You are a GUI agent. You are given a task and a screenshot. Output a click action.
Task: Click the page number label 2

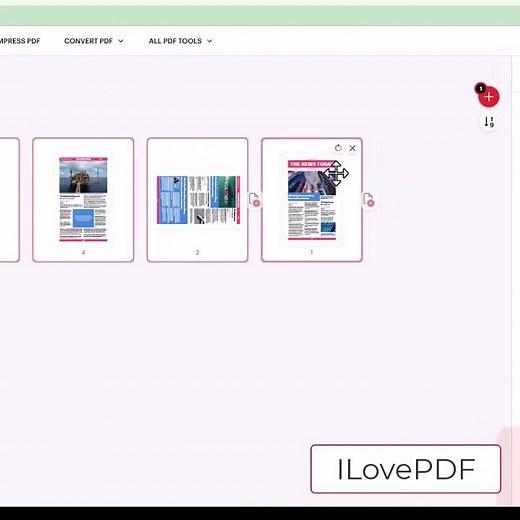197,252
